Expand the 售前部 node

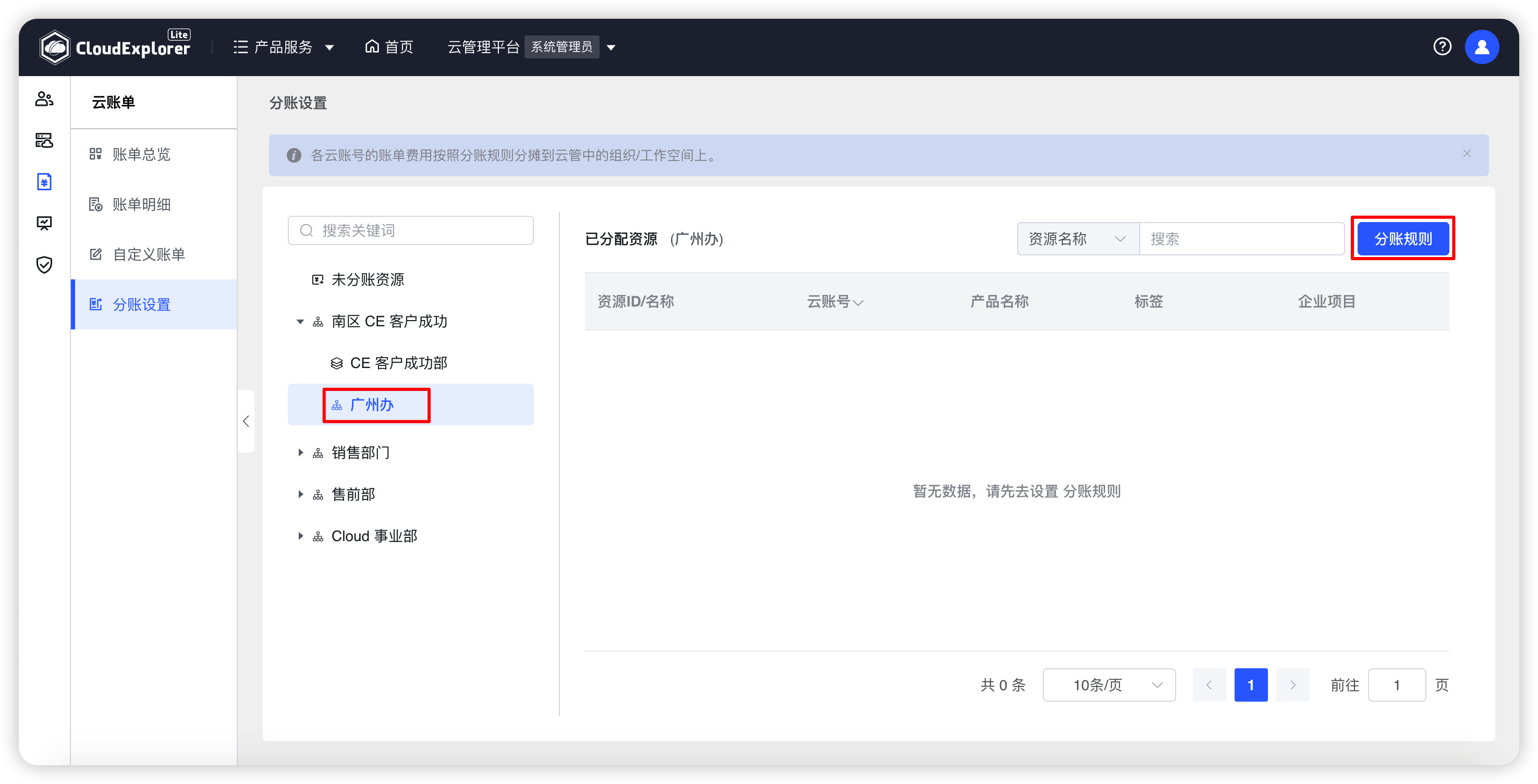[300, 494]
